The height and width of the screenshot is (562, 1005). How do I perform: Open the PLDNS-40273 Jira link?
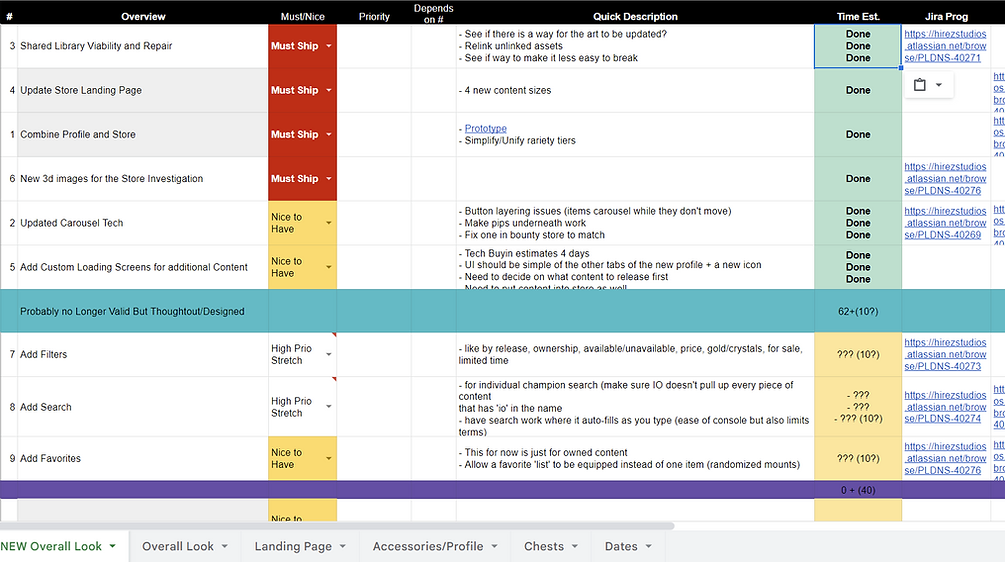945,354
